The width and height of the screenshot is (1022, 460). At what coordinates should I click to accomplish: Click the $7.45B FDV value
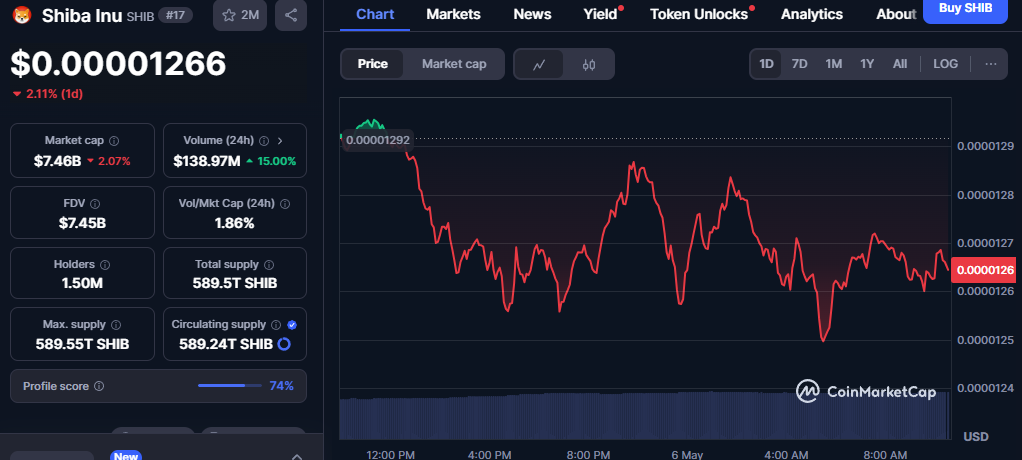pyautogui.click(x=82, y=223)
